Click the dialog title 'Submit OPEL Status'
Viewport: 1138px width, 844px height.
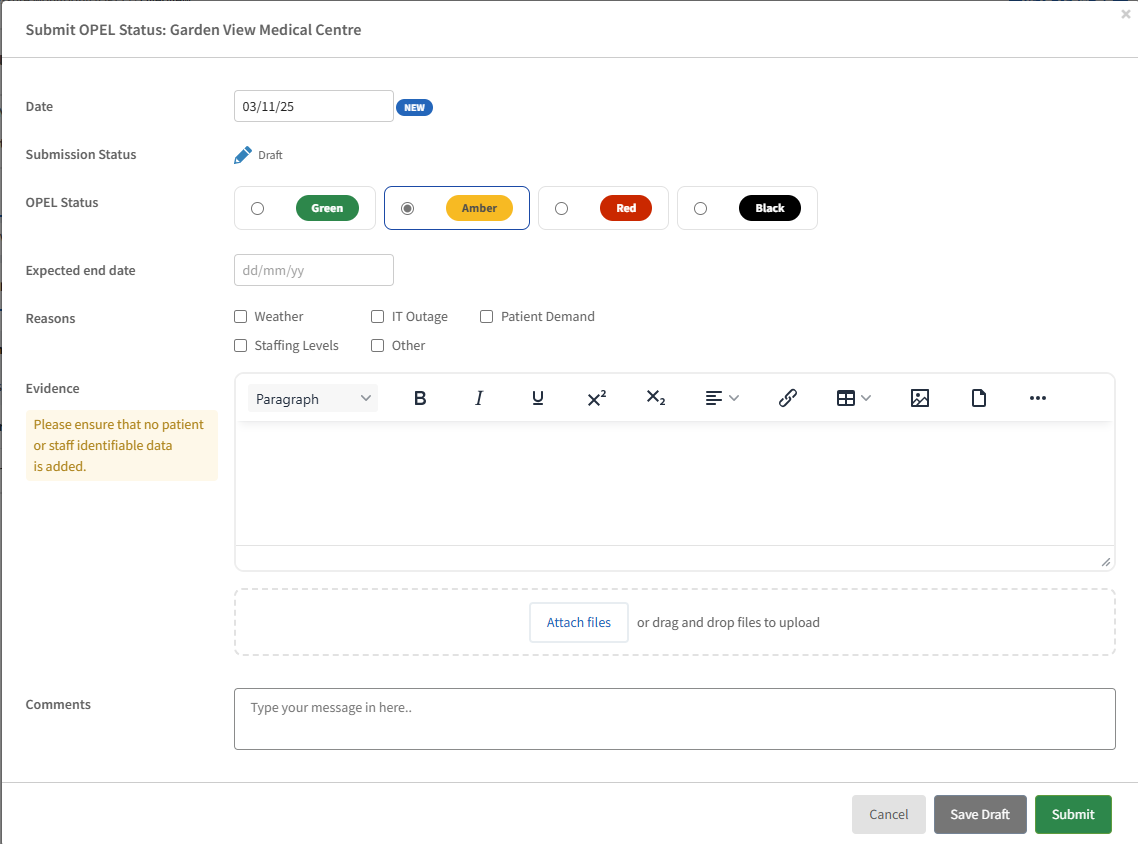[193, 30]
